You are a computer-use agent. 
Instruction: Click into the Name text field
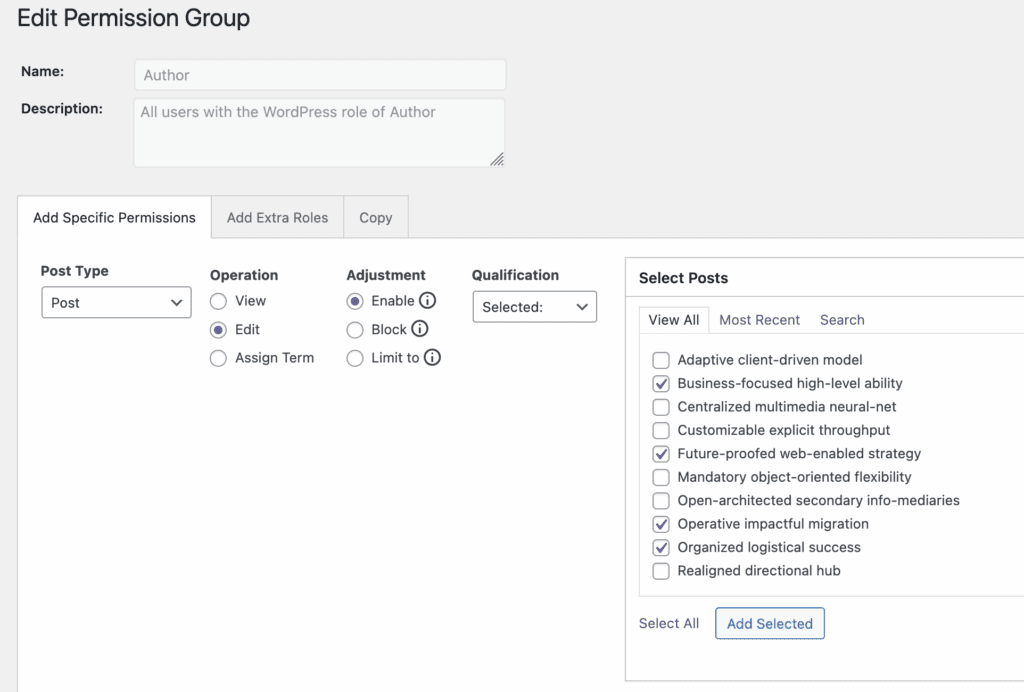pos(320,75)
